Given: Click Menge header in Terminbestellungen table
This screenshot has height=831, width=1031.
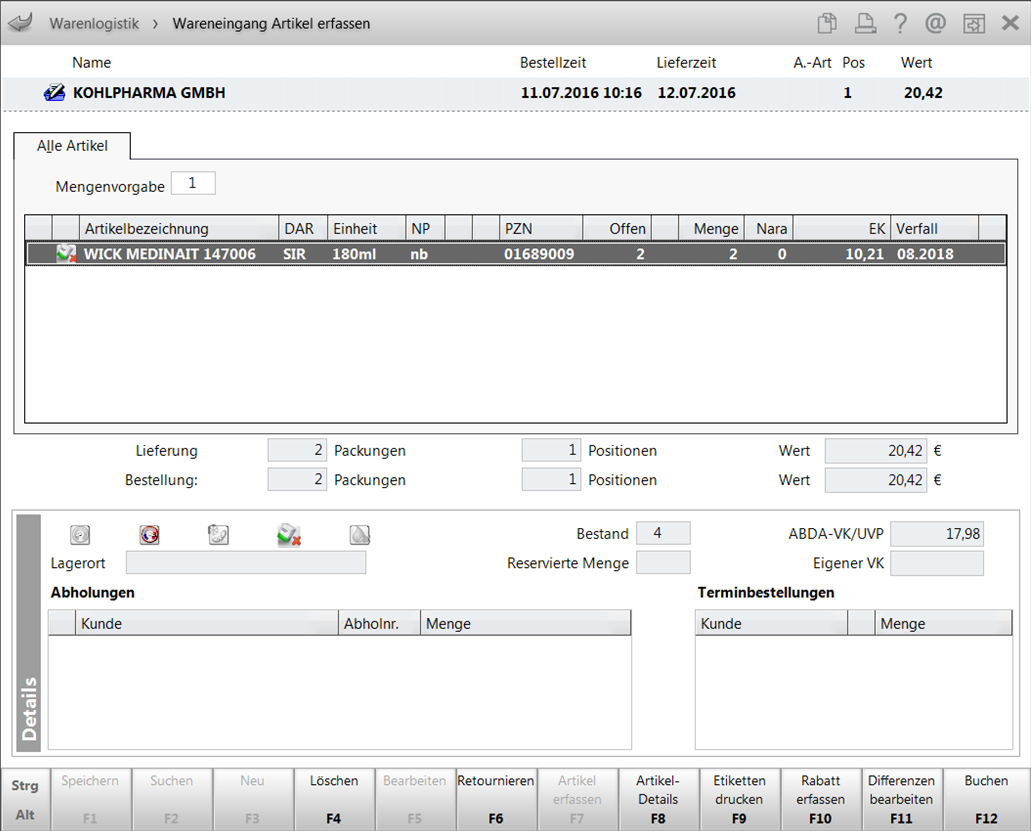Looking at the screenshot, I should click(944, 623).
